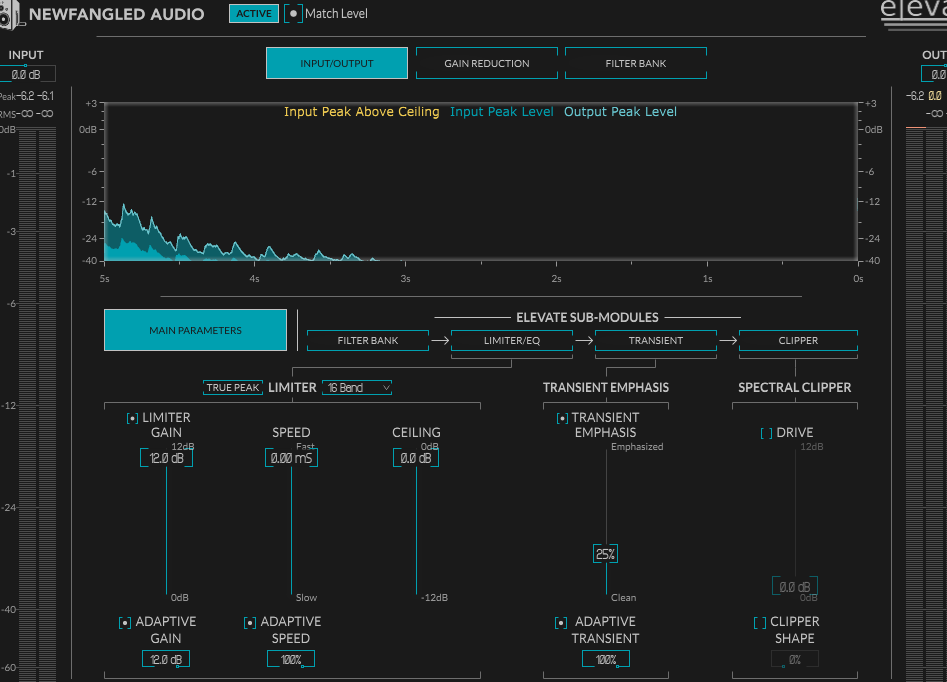This screenshot has height=682, width=947.
Task: Toggle the ADAPTIVE TRANSIENT checkbox
Action: [561, 623]
